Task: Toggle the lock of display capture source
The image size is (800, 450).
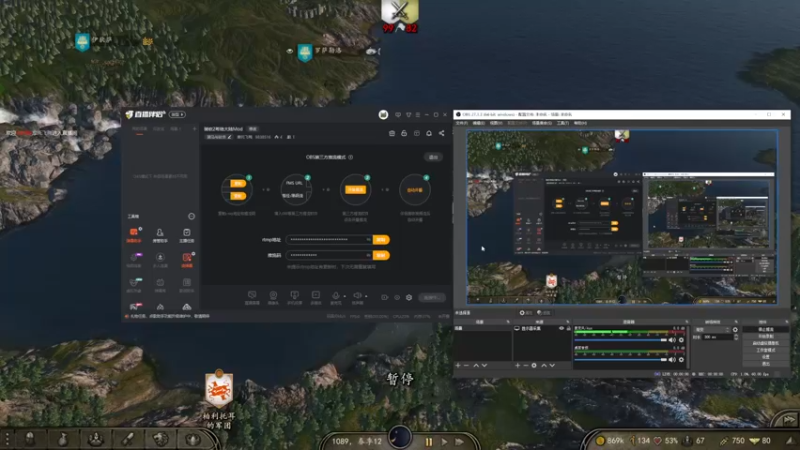Action: coord(568,329)
